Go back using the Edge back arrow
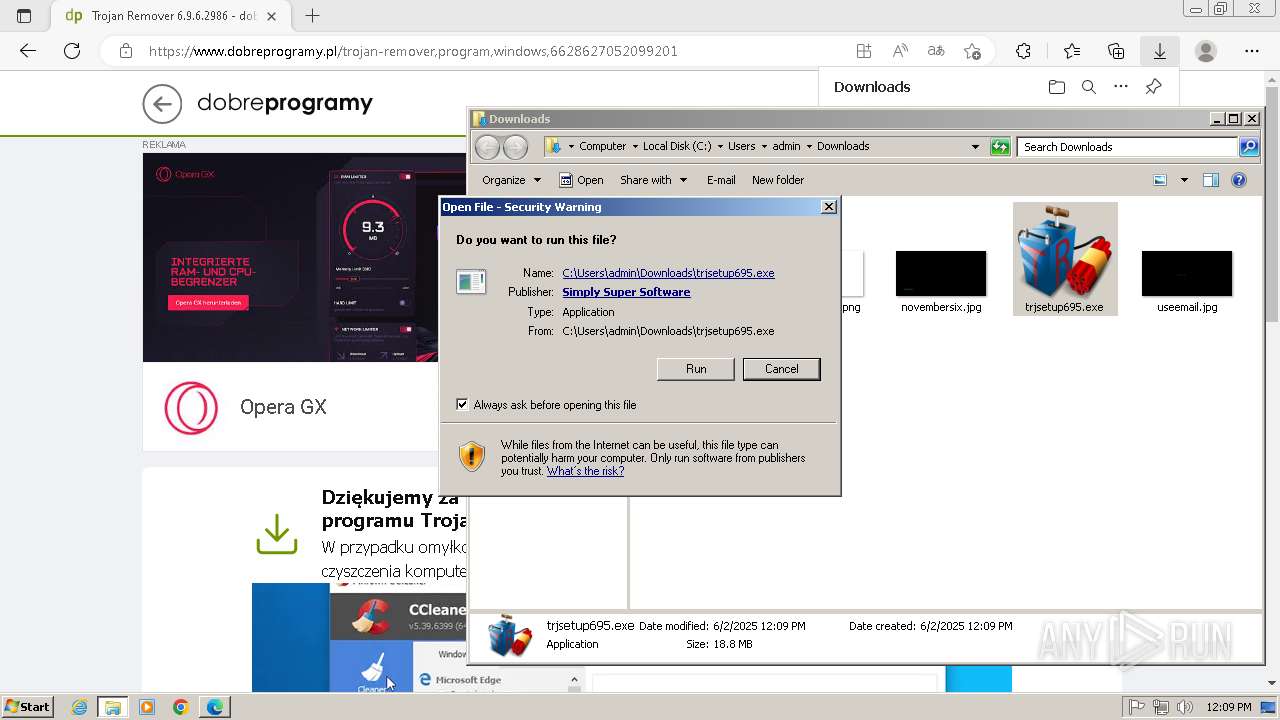The width and height of the screenshot is (1280, 720). point(28,51)
